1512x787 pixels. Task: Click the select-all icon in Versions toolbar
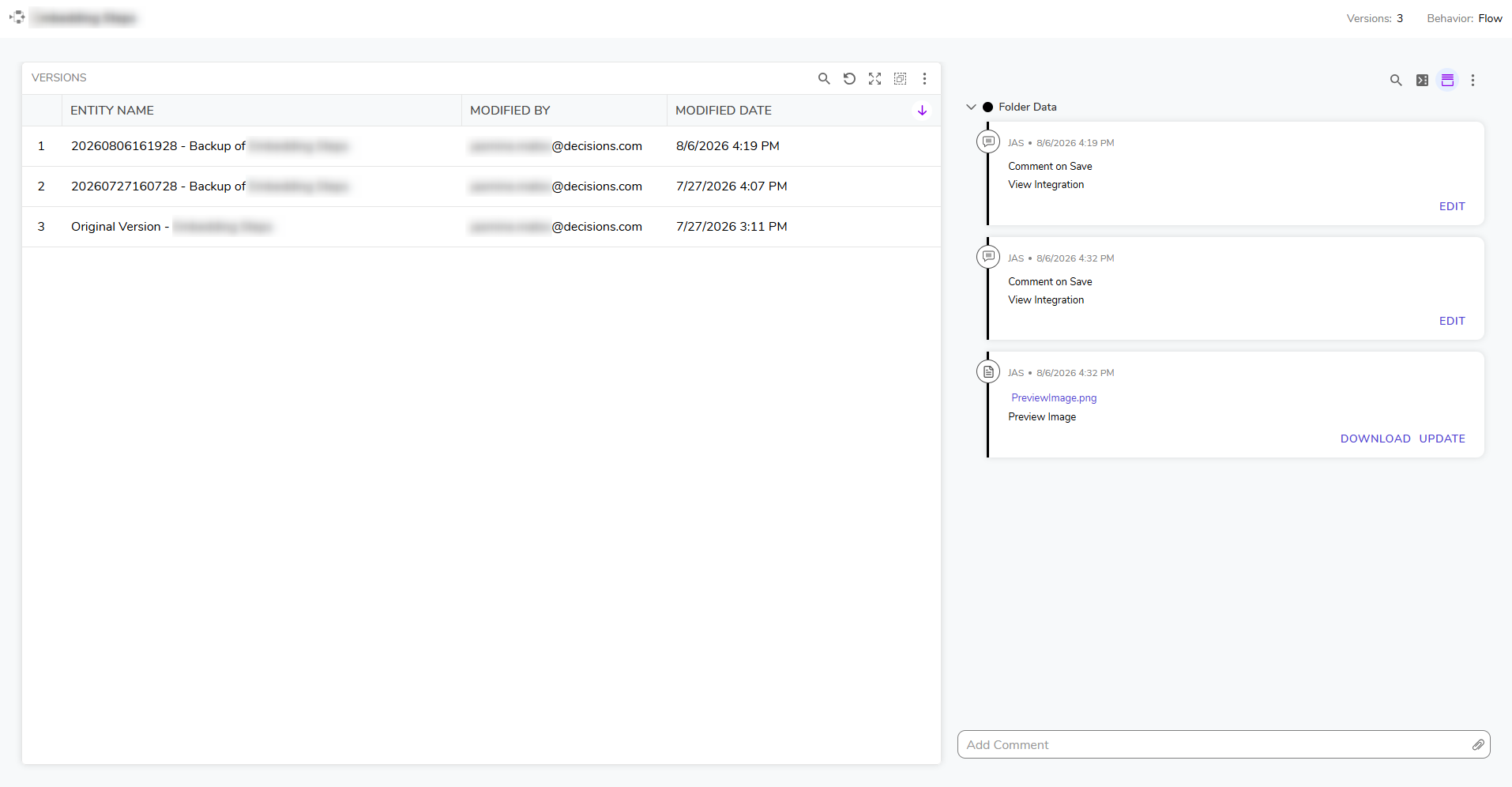pyautogui.click(x=900, y=78)
